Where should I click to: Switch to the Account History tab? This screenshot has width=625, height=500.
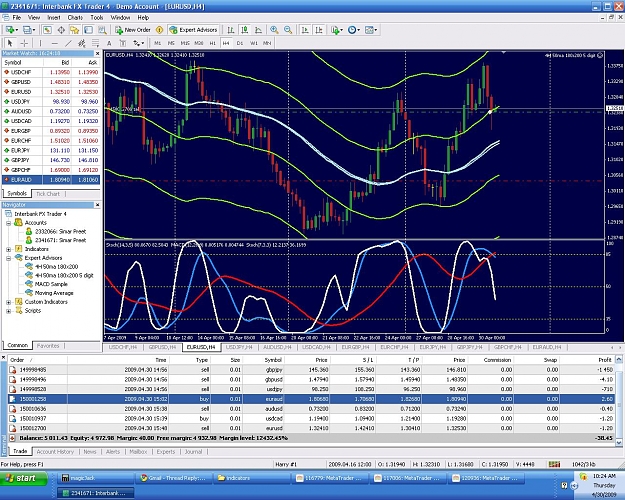click(x=55, y=452)
